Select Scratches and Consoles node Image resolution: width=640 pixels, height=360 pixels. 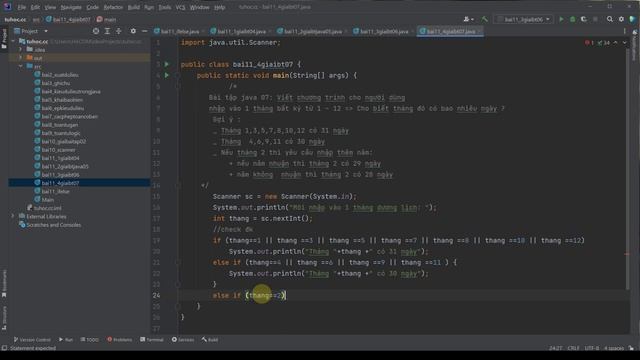53,225
